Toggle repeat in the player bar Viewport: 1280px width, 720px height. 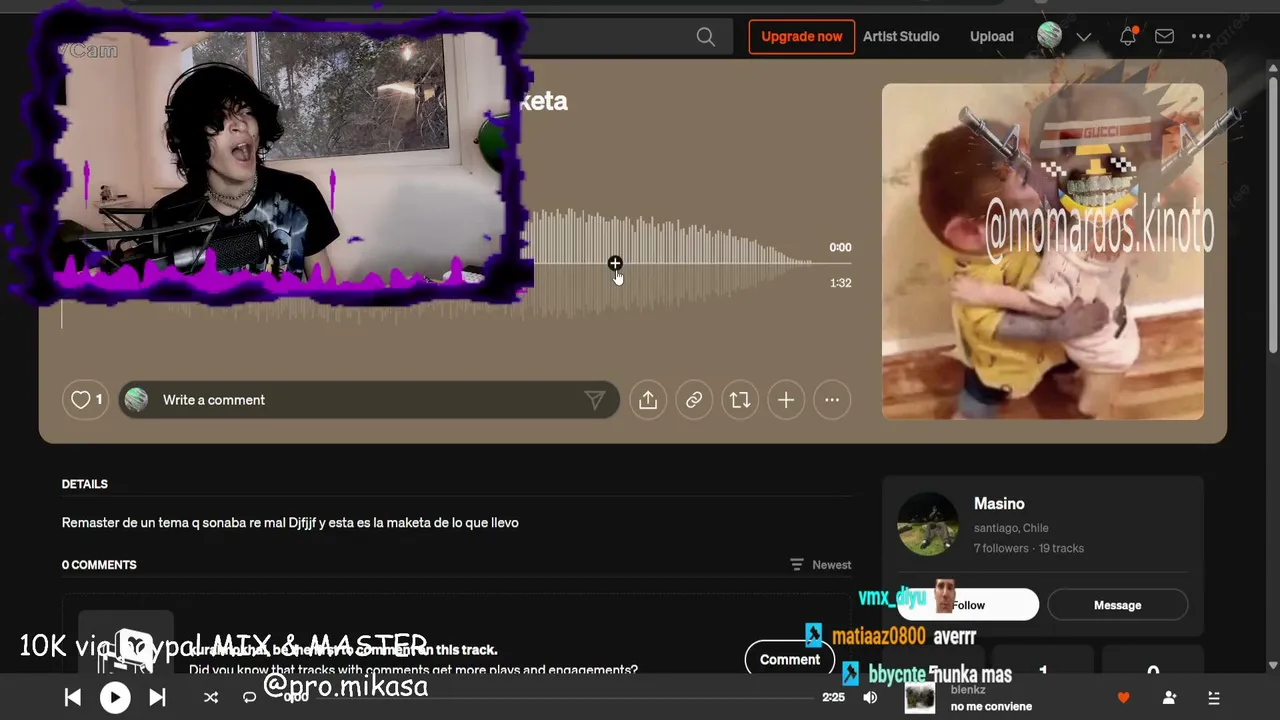point(250,698)
